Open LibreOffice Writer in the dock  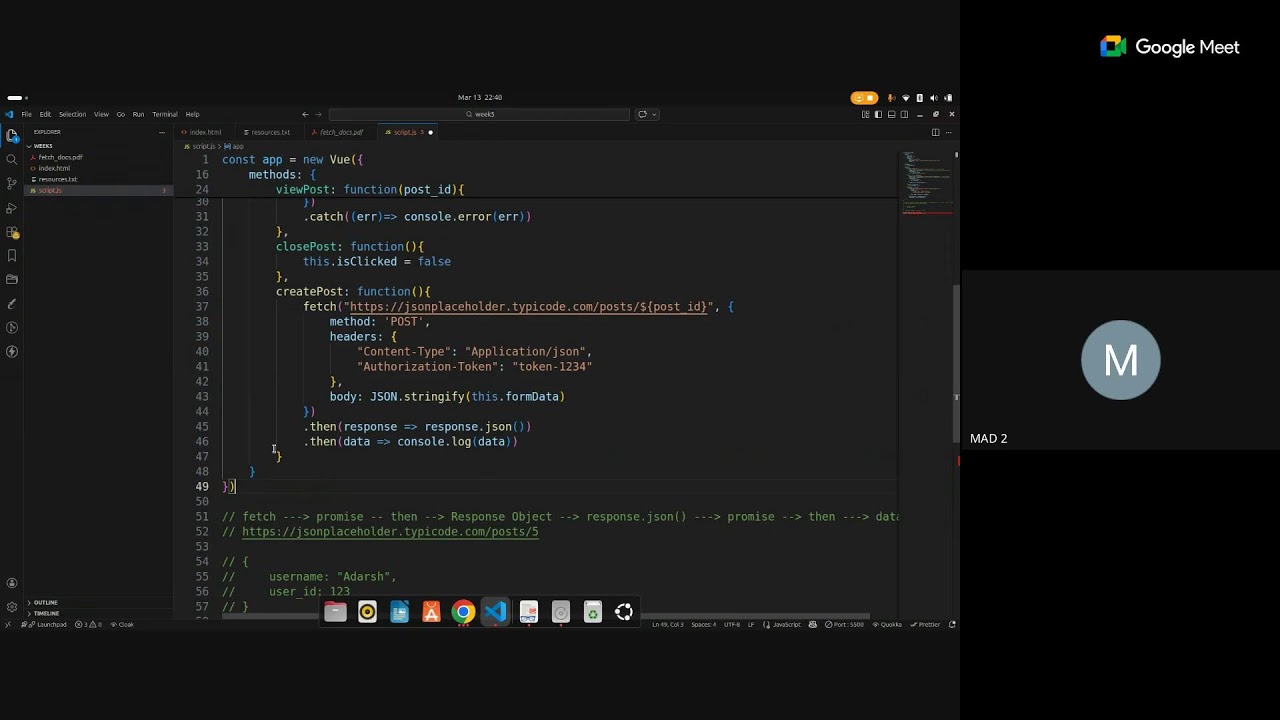pyautogui.click(x=399, y=612)
